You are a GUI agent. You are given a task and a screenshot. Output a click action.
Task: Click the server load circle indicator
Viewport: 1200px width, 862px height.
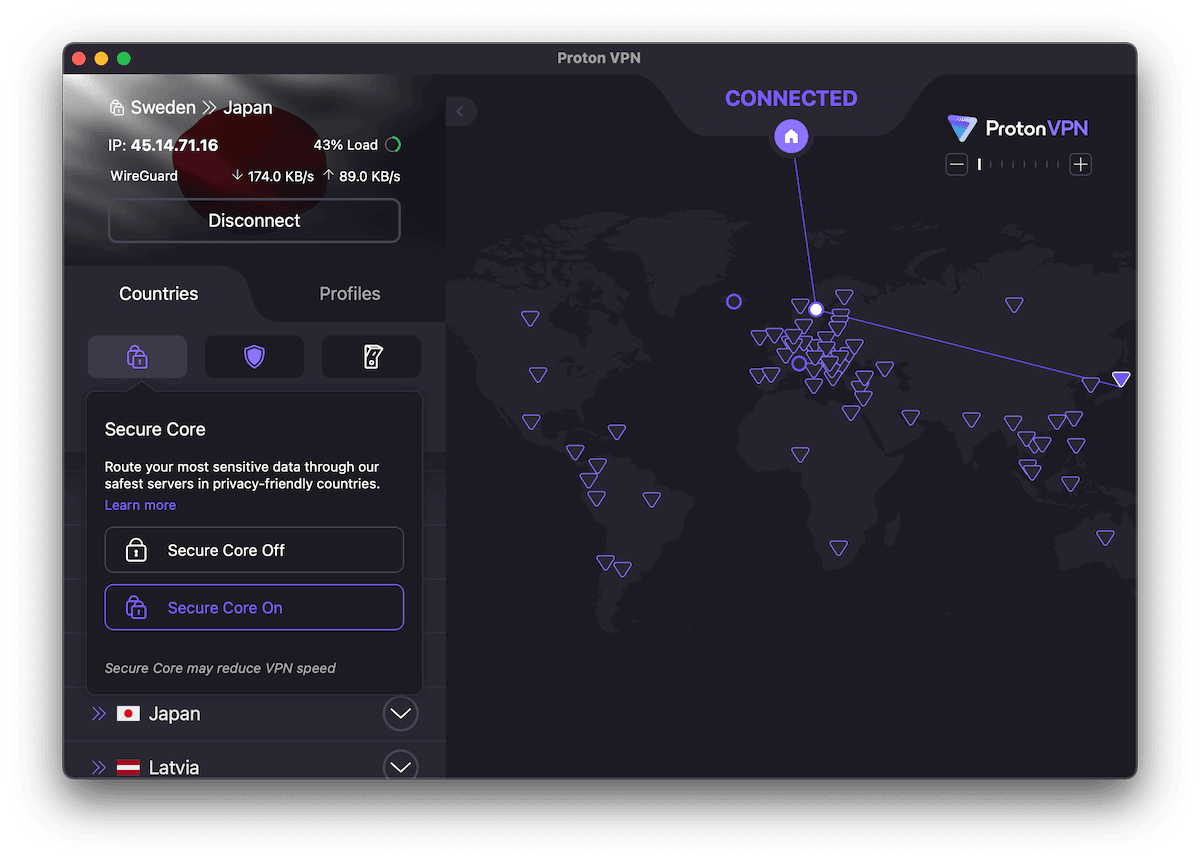coord(393,145)
